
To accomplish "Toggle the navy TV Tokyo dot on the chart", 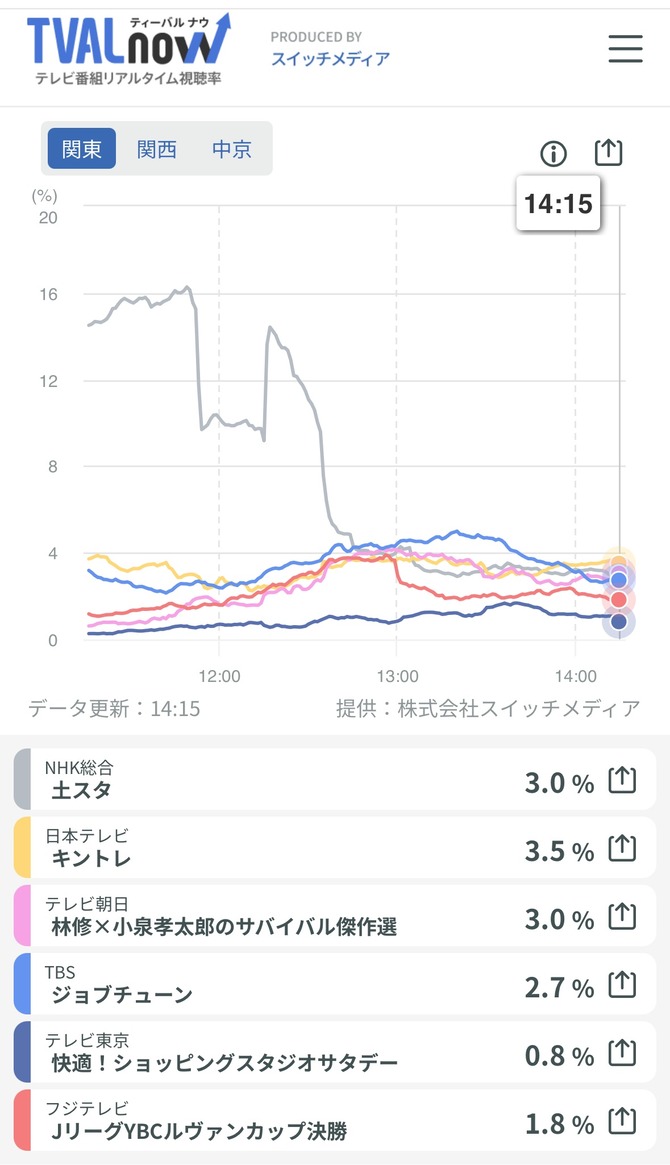I will pos(619,621).
